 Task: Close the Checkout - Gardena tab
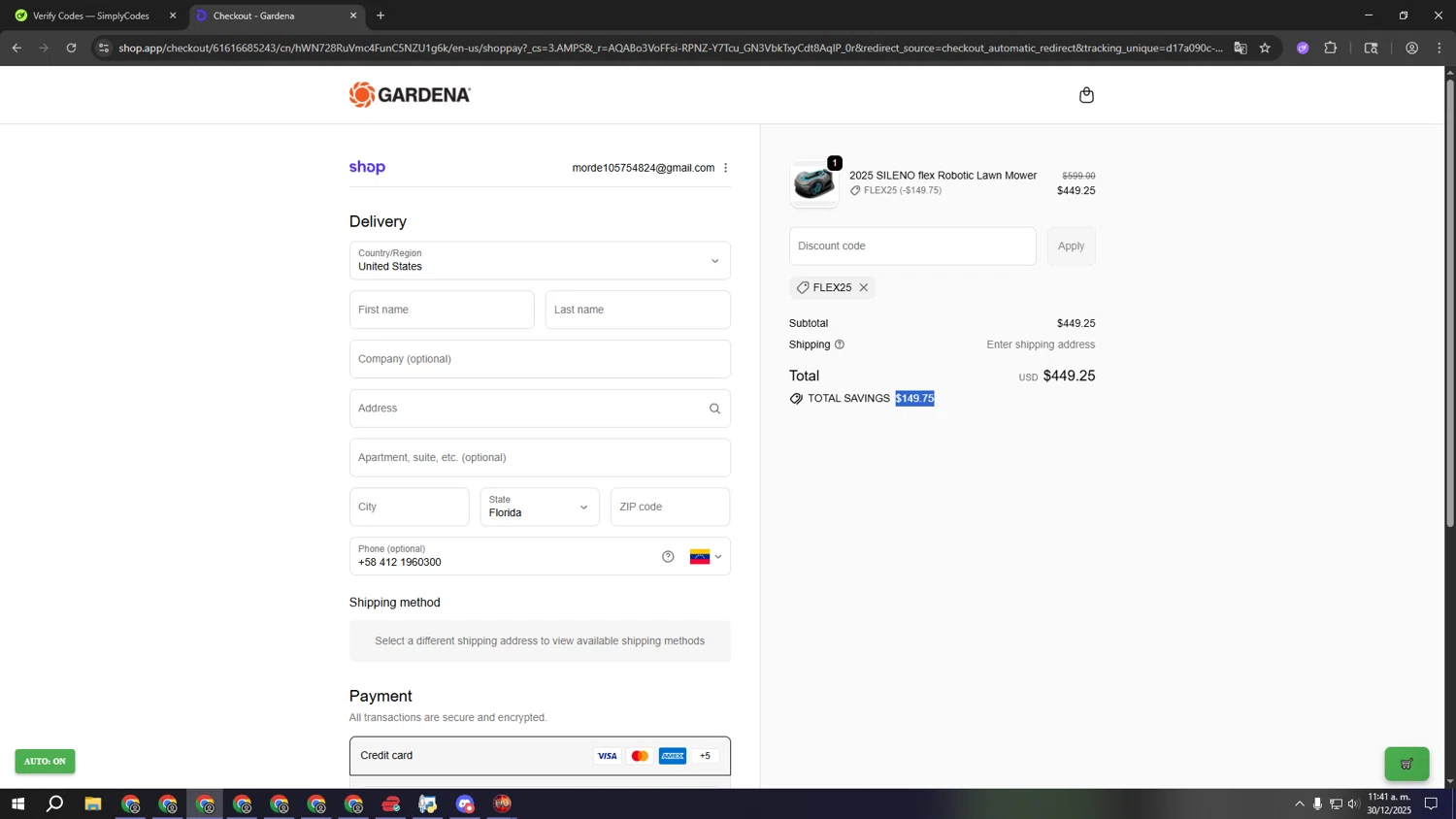pos(353,16)
